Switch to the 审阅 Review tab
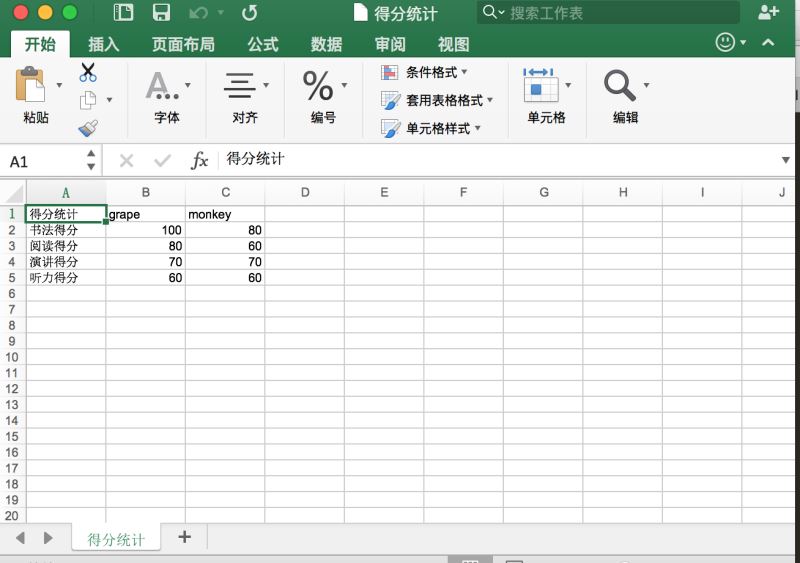Viewport: 800px width, 563px height. [390, 44]
